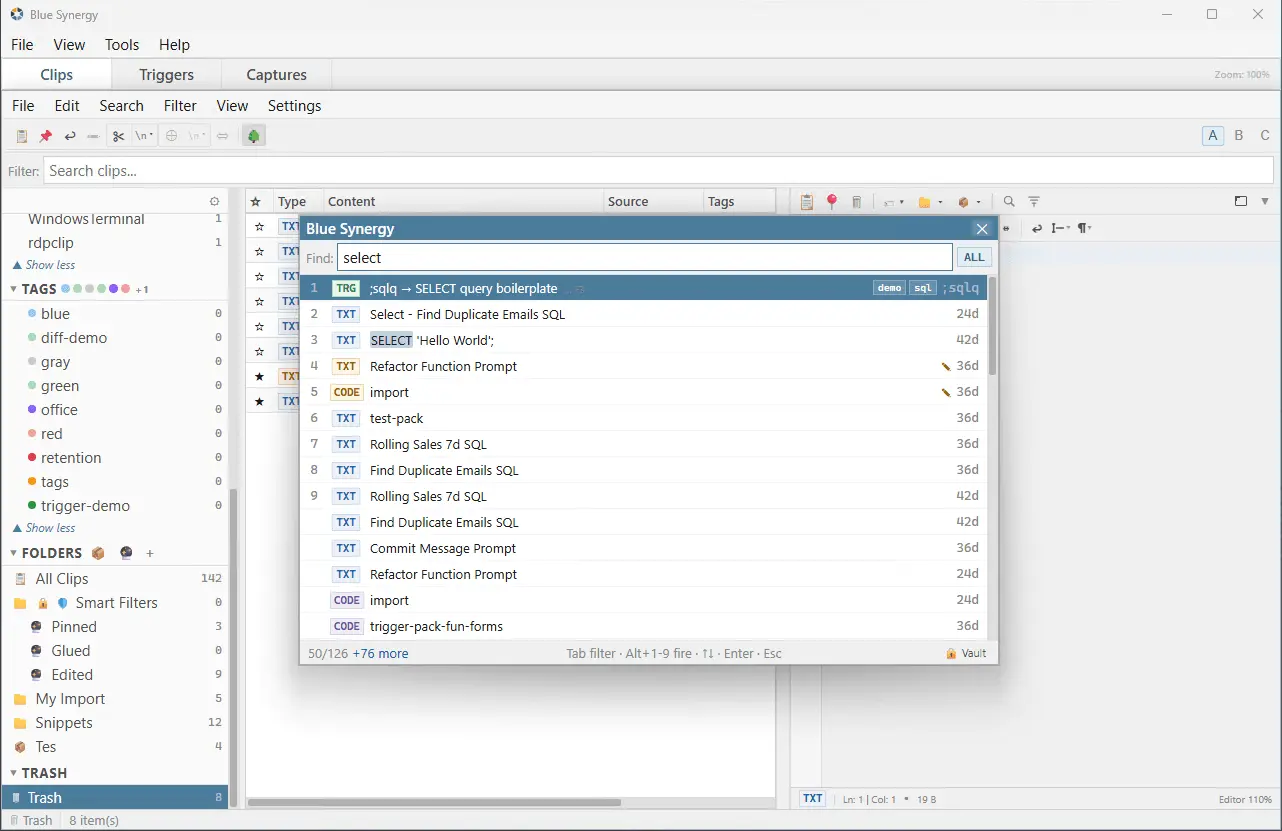Toggle the red color dot in the TAGS header
Screen dimensions: 1282x831
click(125, 289)
